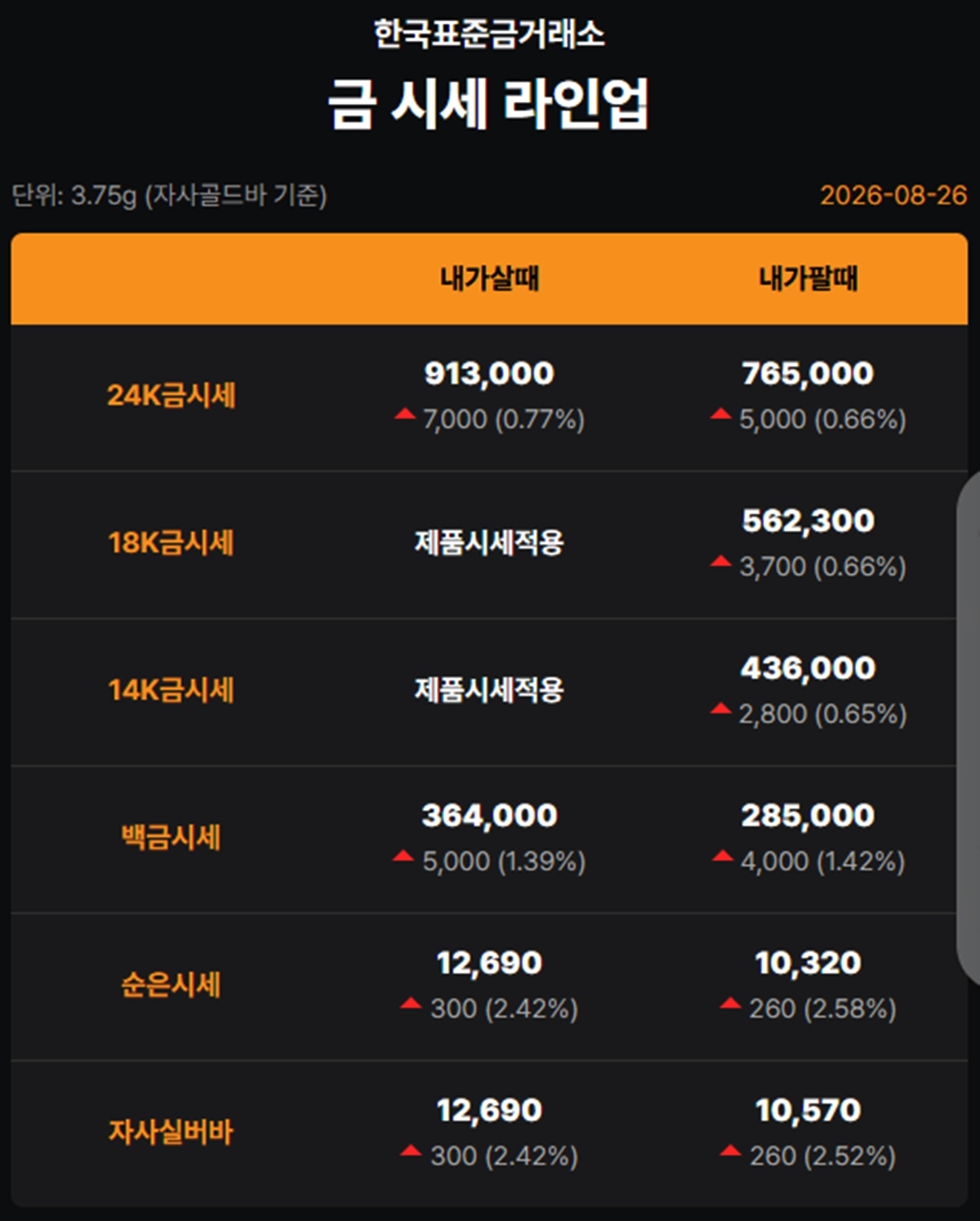Click the gray scrollbar handle on the right edge

tap(969, 727)
